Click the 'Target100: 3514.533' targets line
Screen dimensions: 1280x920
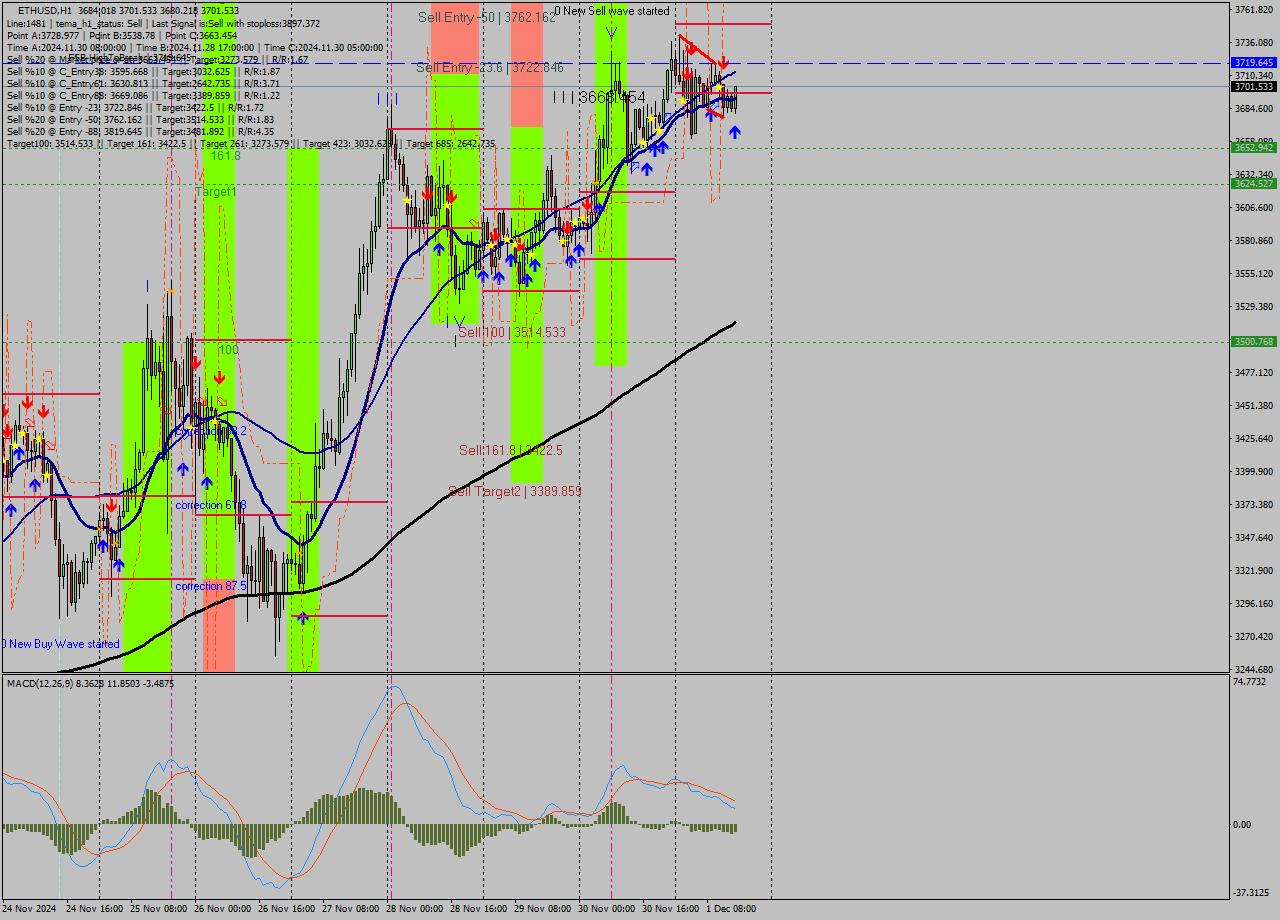(251, 143)
